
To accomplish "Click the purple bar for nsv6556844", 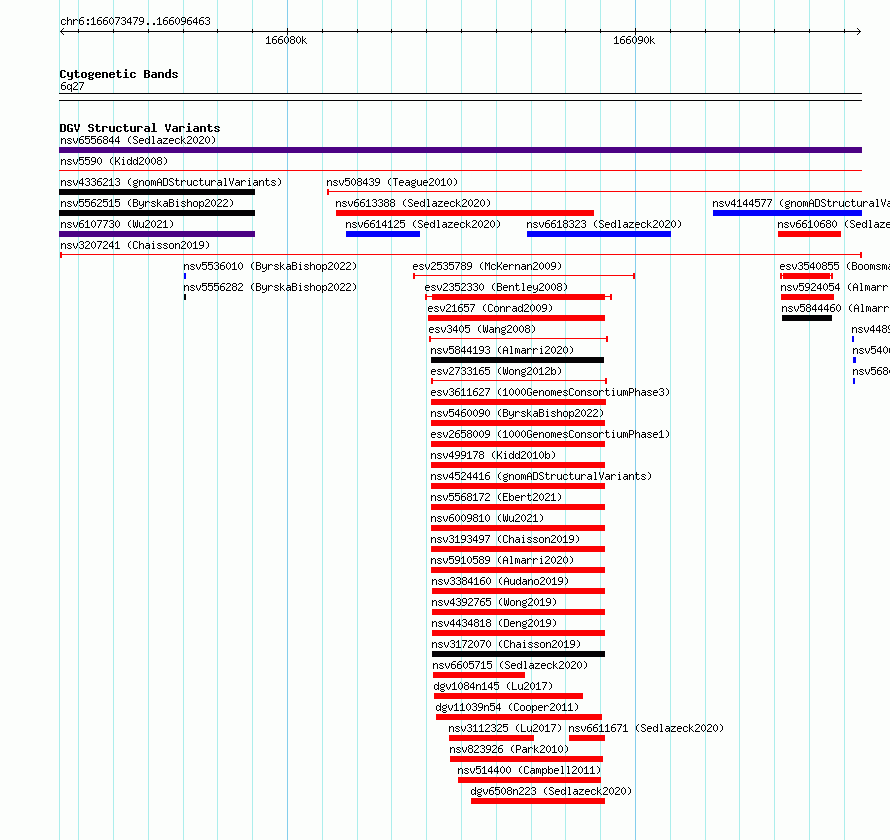I will tap(460, 150).
